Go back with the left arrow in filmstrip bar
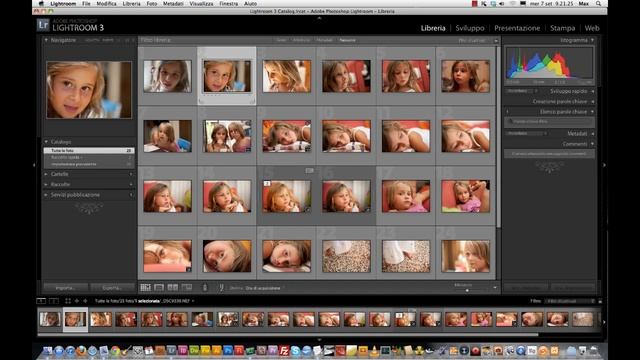Viewport: 640px width, 360px height. coord(77,301)
